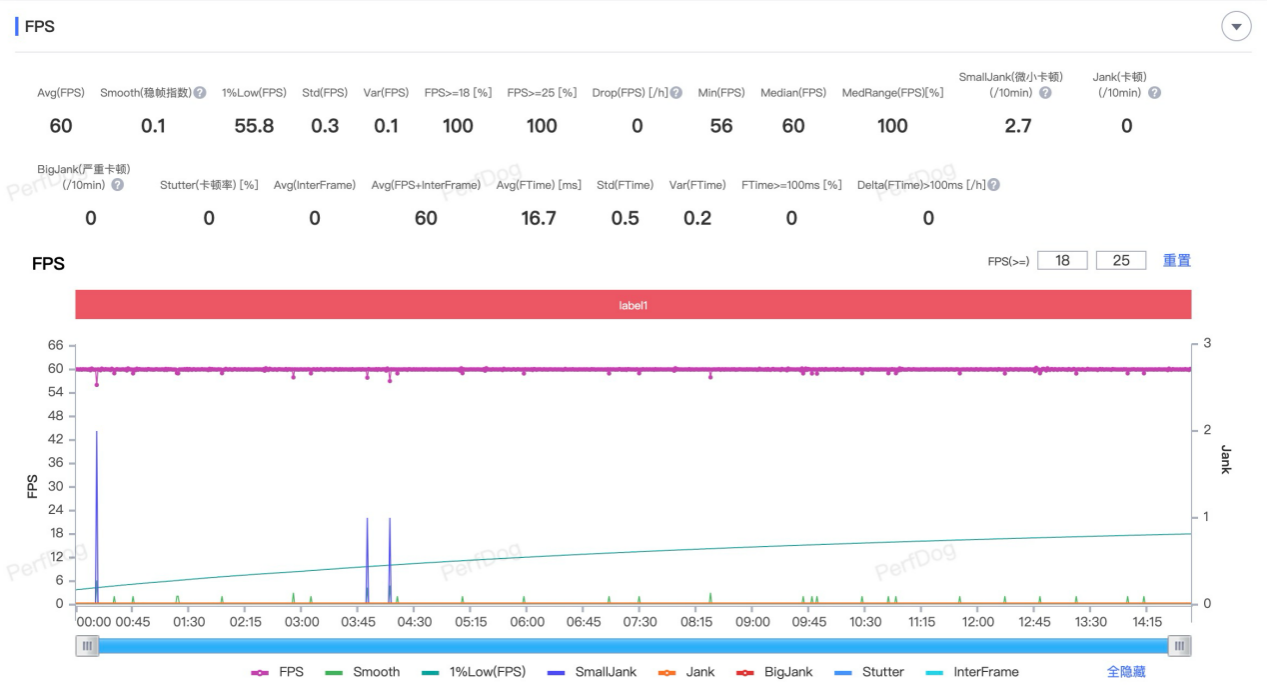Click help icon next to Delta(FTime)>100ms
This screenshot has height=685, width=1267.
pos(993,185)
